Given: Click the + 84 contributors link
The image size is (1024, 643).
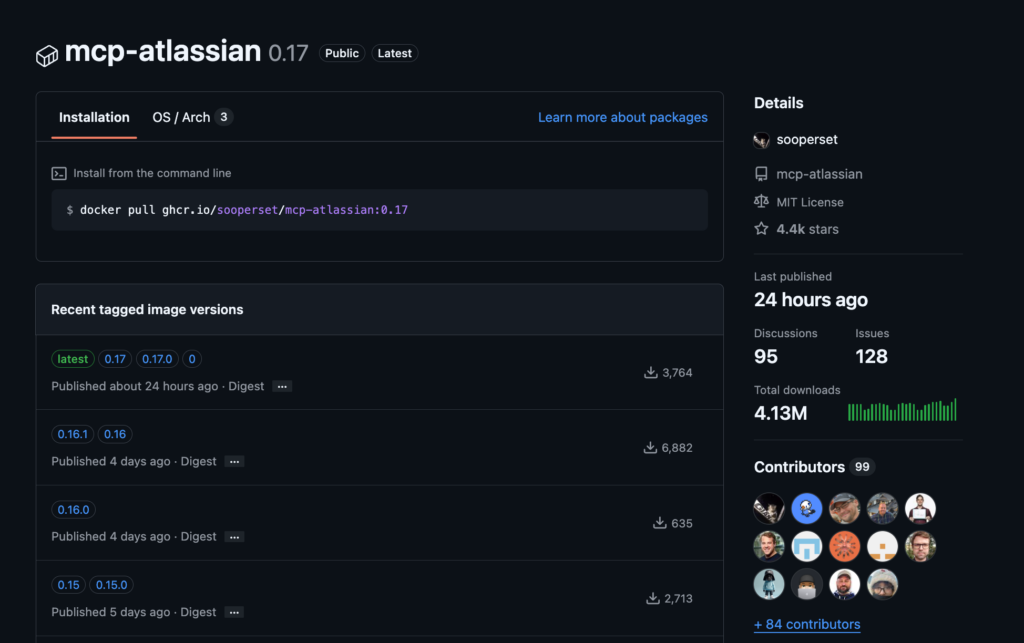Looking at the screenshot, I should (806, 624).
